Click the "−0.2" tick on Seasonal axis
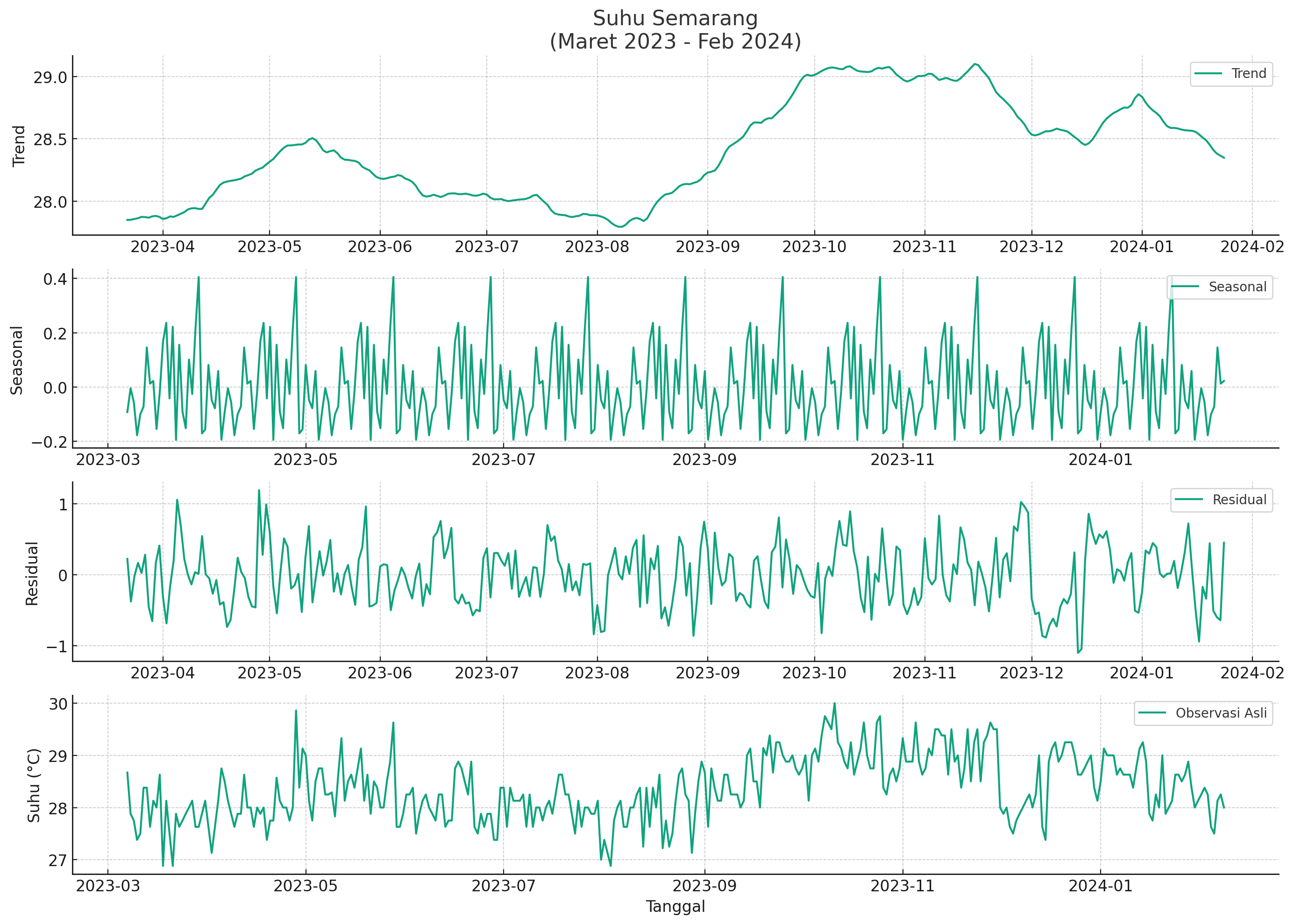Screen dimensions: 1294x924 (49, 443)
